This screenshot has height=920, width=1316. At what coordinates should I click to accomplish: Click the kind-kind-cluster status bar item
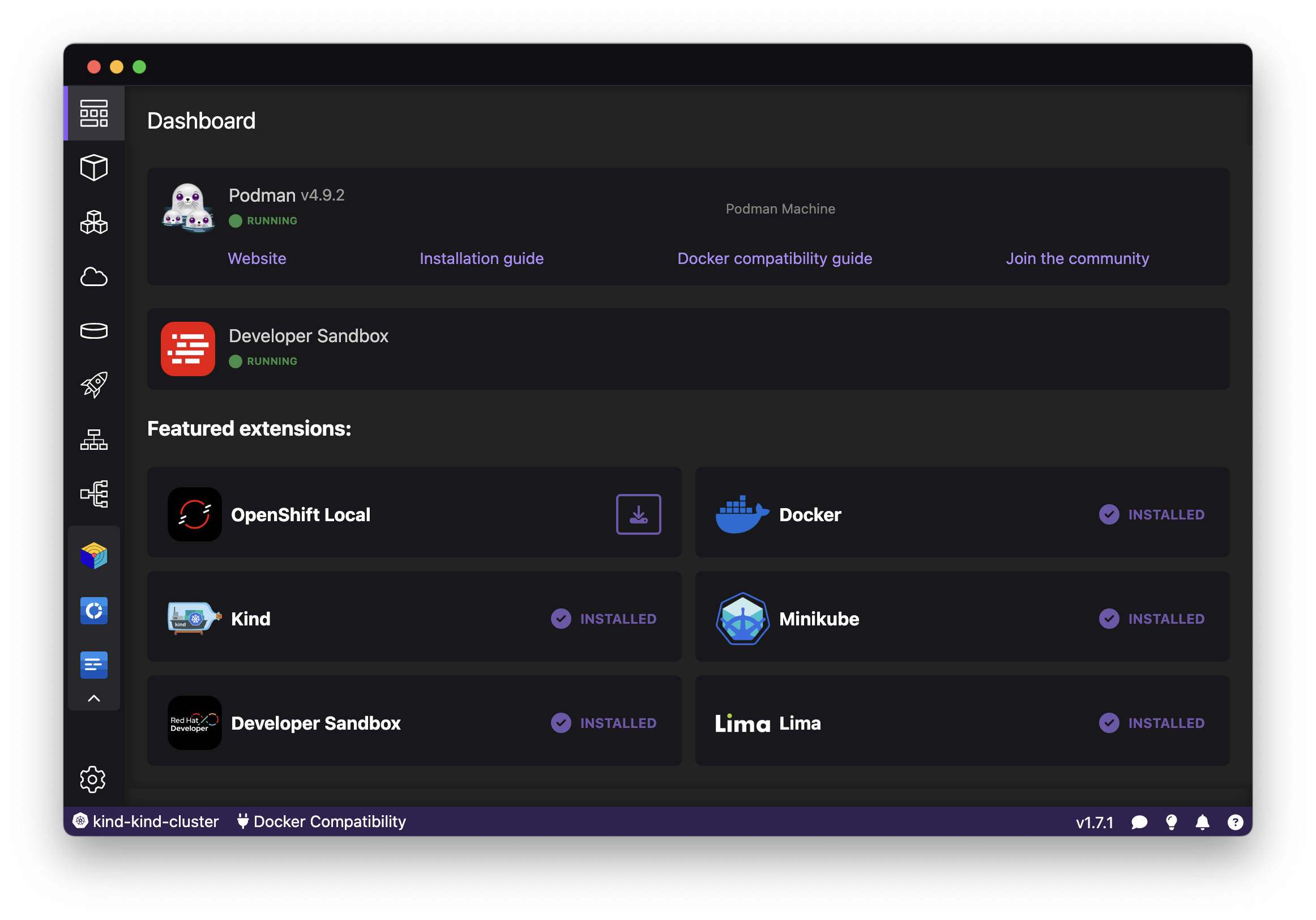pos(146,821)
